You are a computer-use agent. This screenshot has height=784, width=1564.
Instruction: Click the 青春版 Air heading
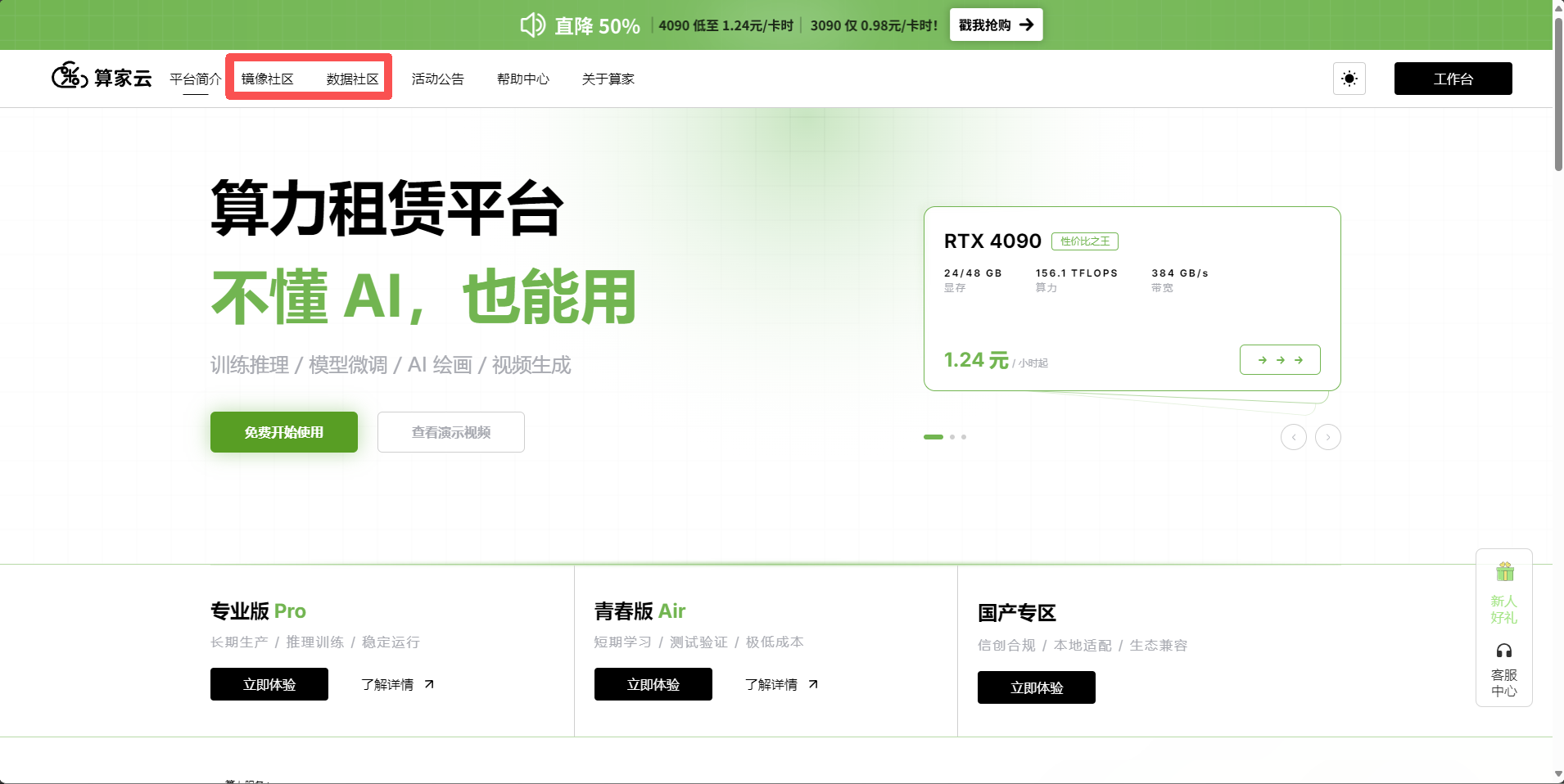640,611
